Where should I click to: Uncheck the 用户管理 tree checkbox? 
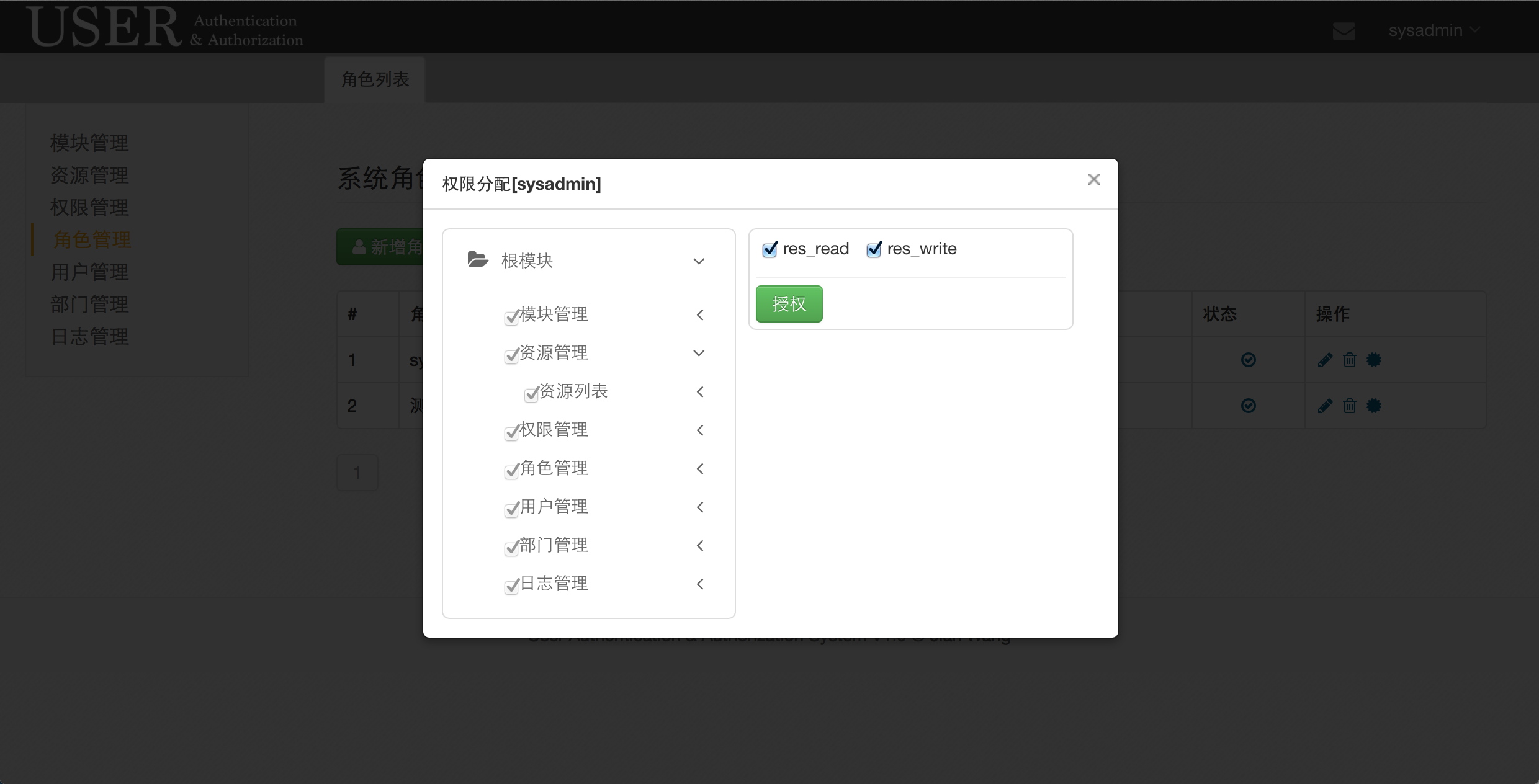(511, 510)
